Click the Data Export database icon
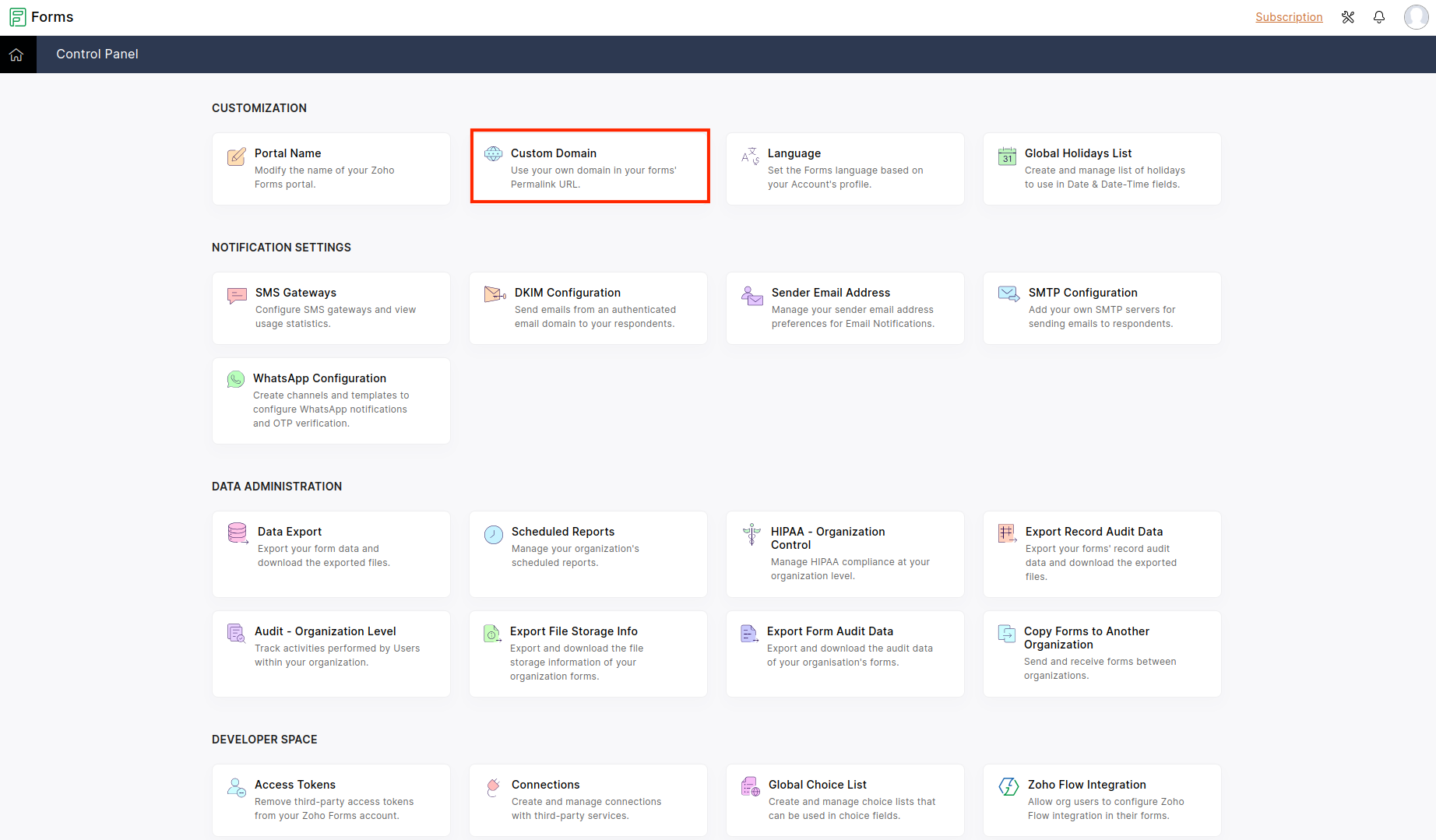This screenshot has width=1436, height=840. (238, 533)
